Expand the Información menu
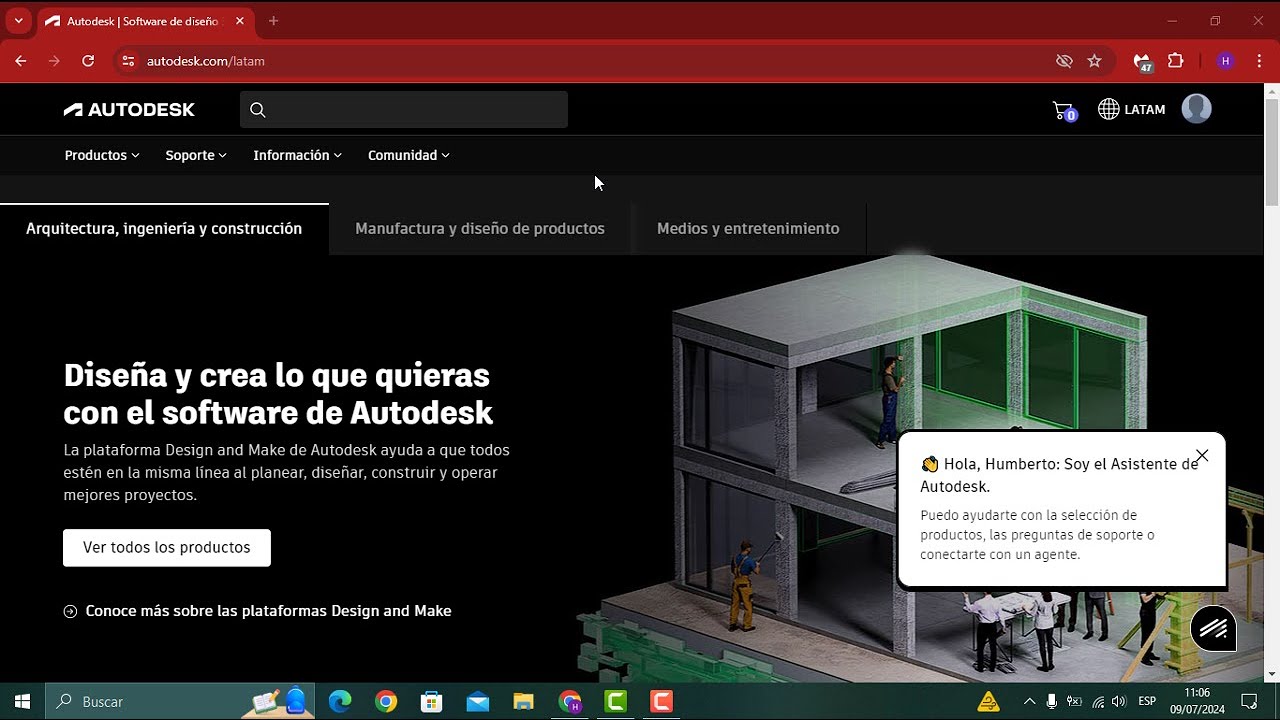 [298, 155]
